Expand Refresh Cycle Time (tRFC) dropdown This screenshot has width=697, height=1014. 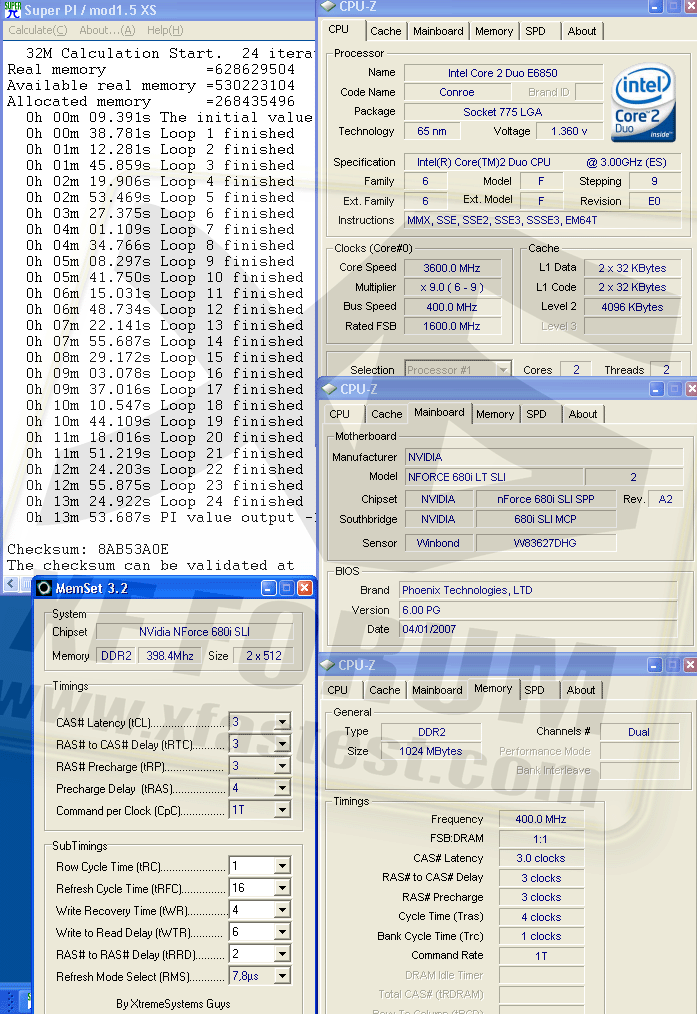283,888
